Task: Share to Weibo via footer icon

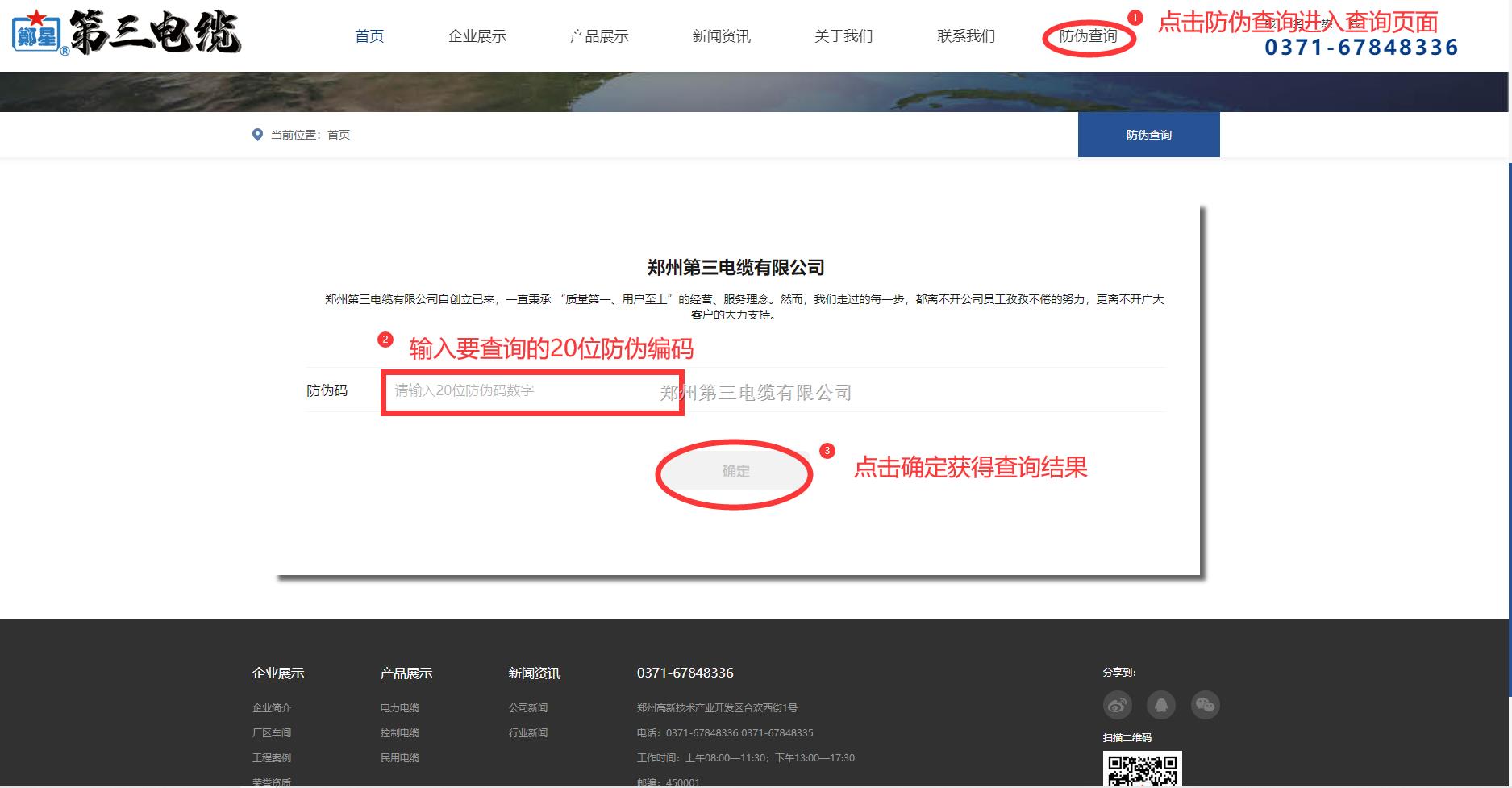Action: click(1117, 705)
